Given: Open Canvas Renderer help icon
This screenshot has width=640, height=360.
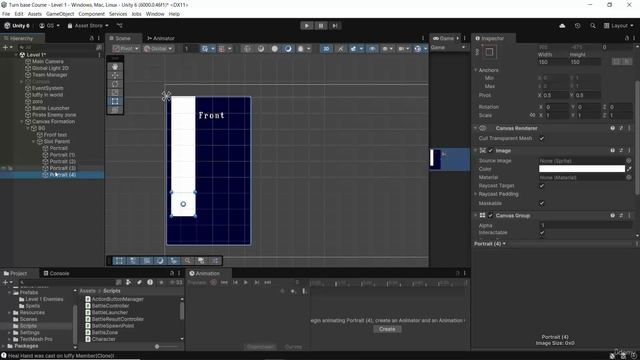Looking at the screenshot, I should [x=612, y=128].
